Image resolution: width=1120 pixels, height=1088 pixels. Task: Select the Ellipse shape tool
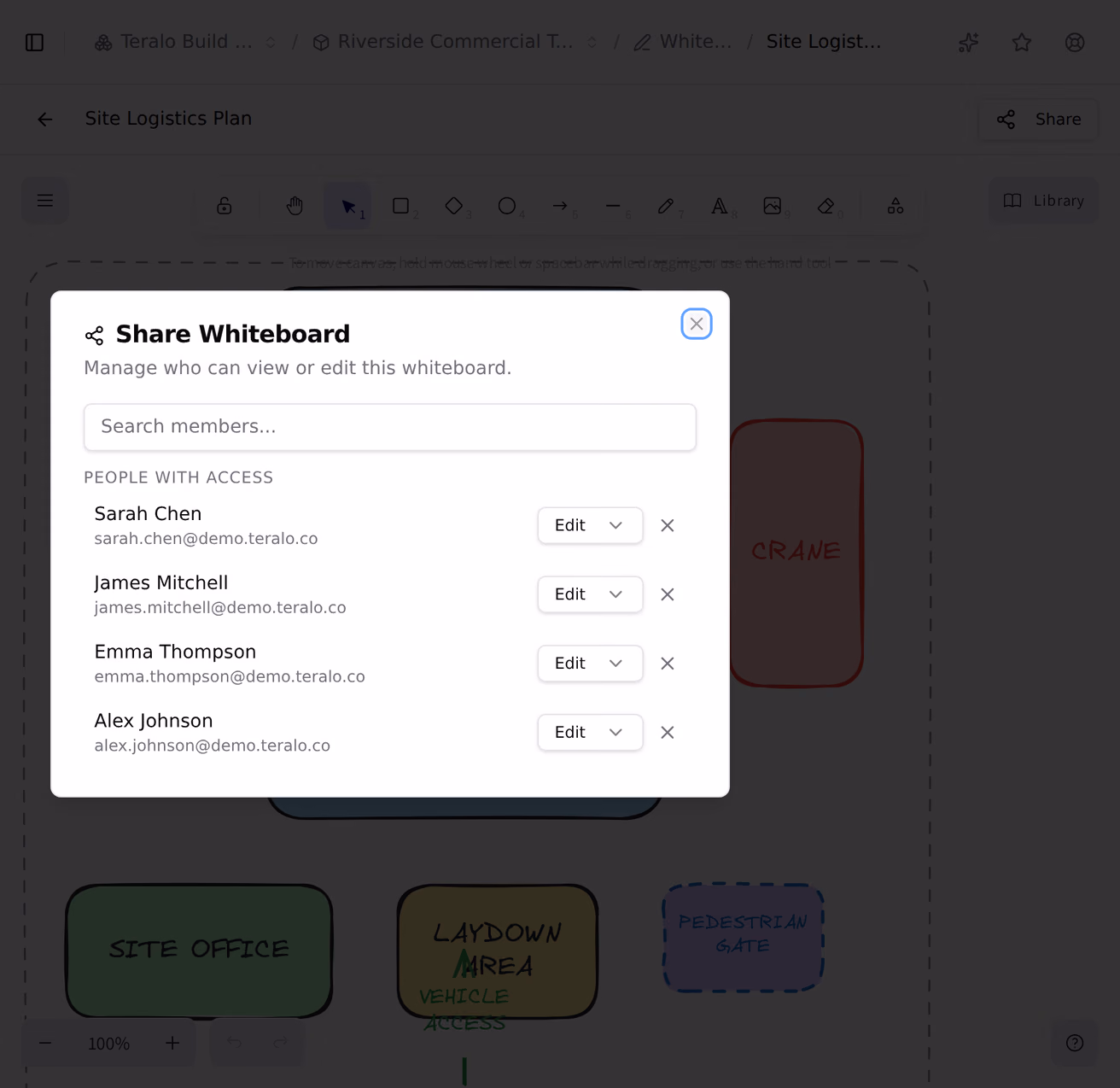point(507,206)
